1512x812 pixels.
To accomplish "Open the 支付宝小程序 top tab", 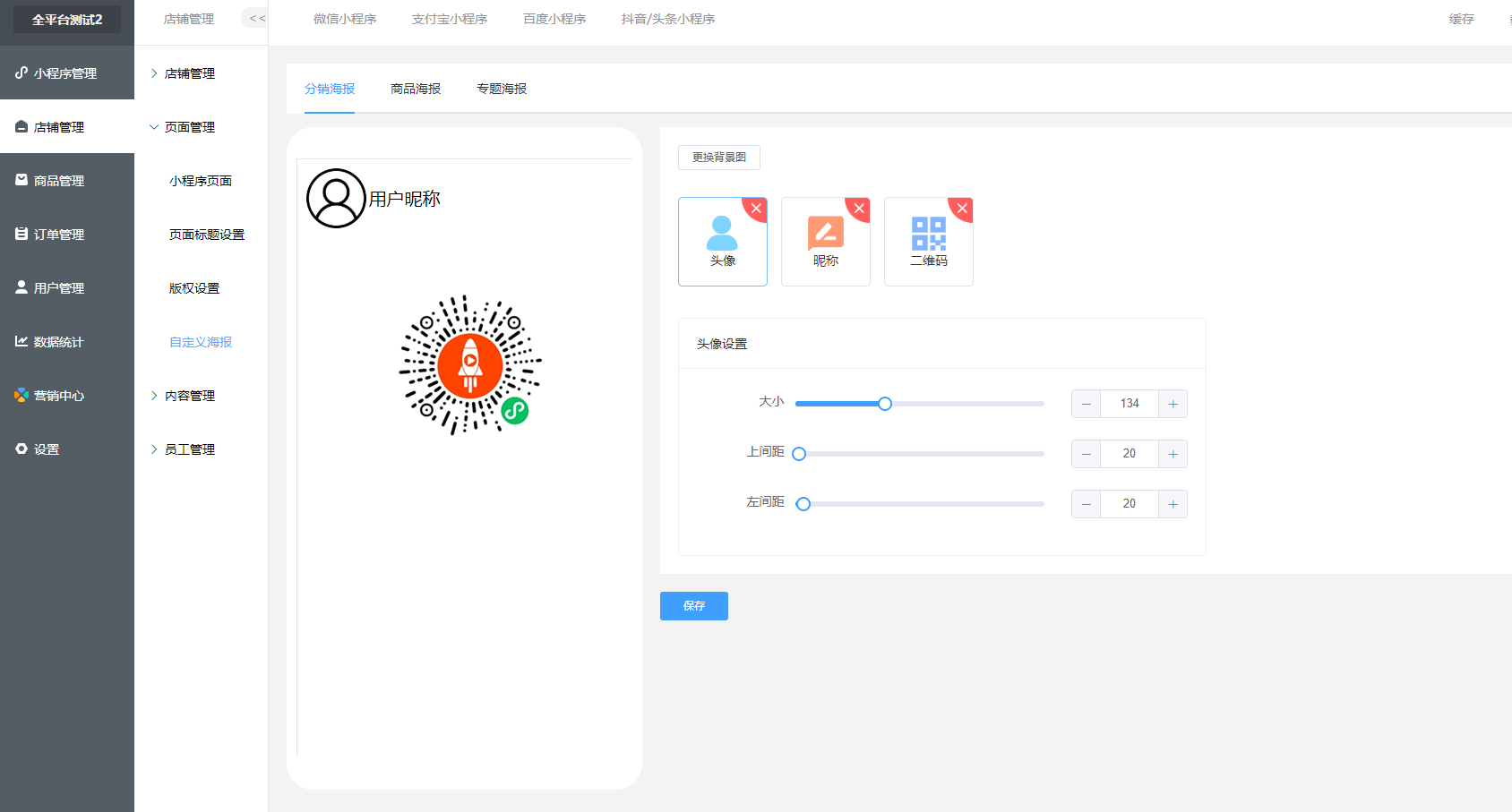I will pyautogui.click(x=450, y=19).
